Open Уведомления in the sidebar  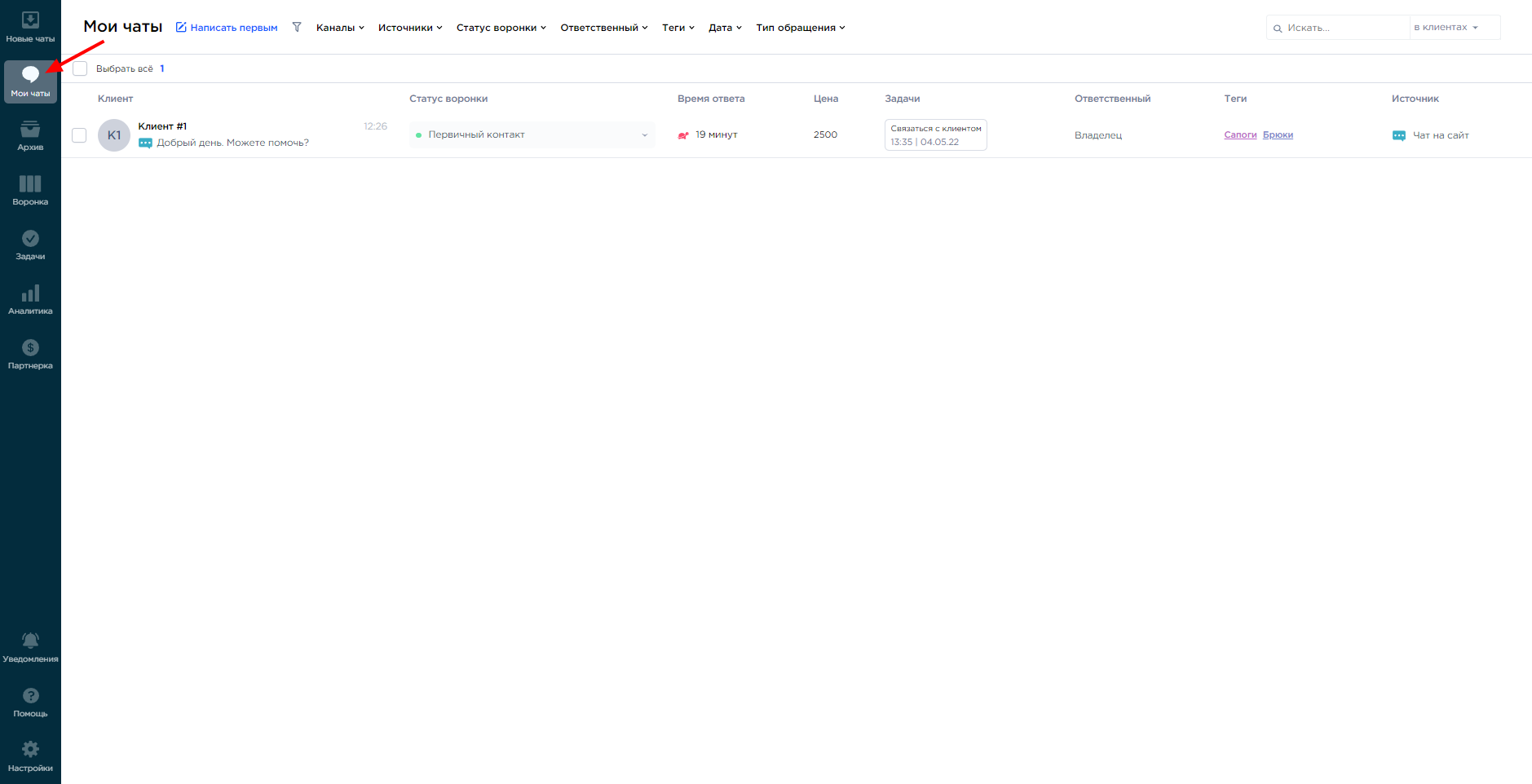click(30, 648)
